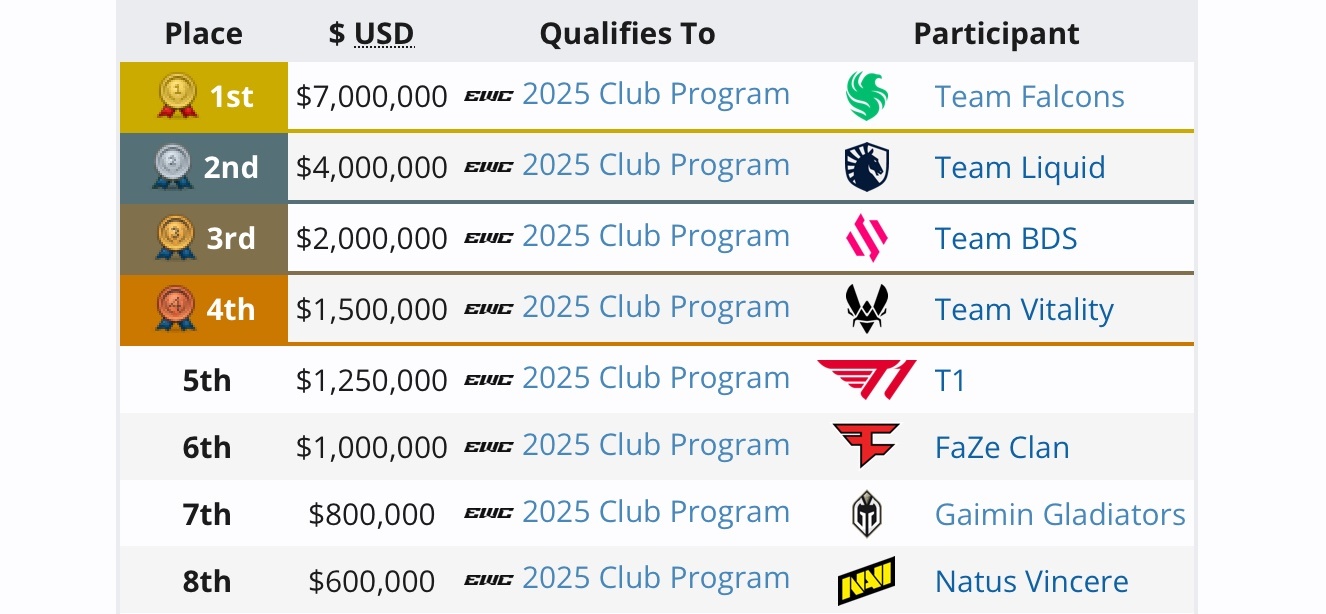1326x614 pixels.
Task: Click the Gaimin Gladiators helmet logo
Action: tap(866, 514)
